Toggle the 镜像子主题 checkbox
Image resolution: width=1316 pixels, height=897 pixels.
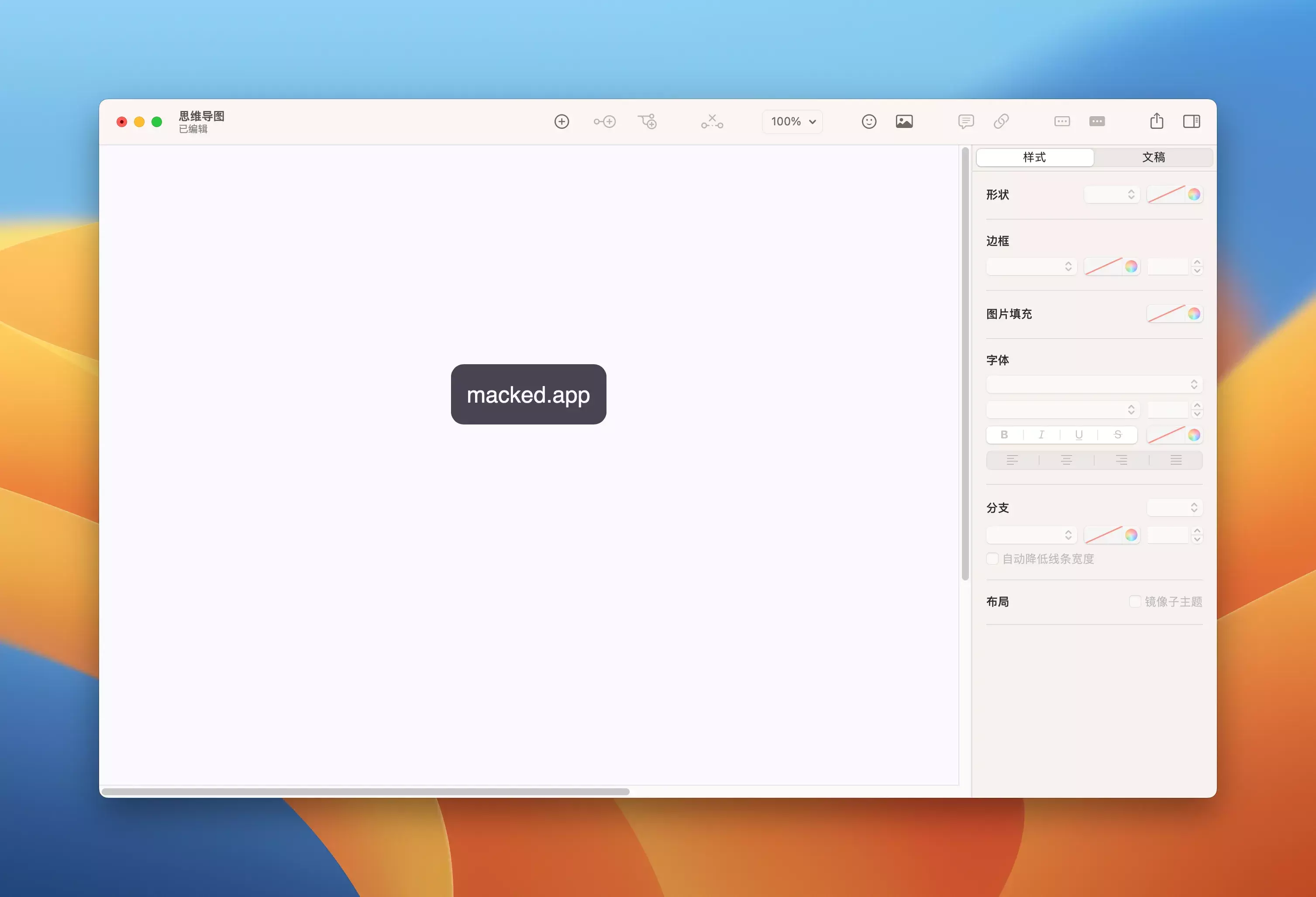click(x=1134, y=601)
